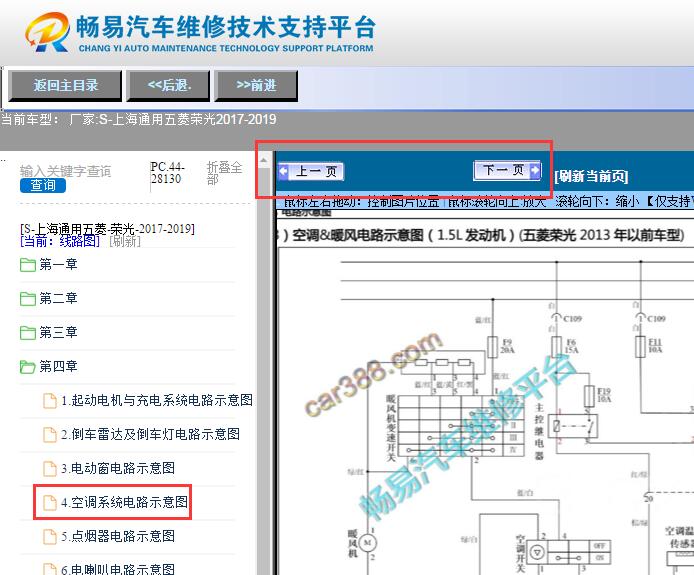Click the document icon of 4.空调系统 item
The height and width of the screenshot is (575, 694).
click(x=50, y=502)
